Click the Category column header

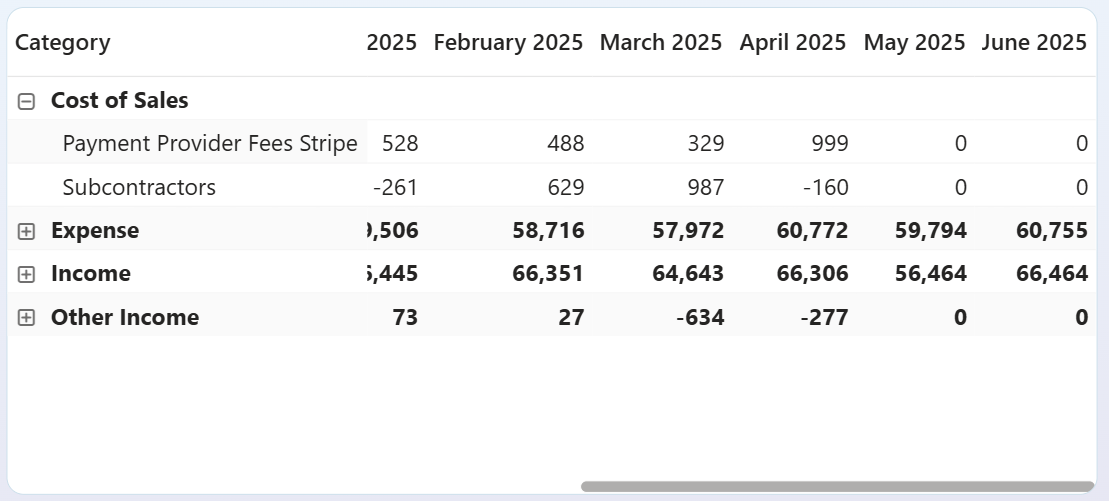click(63, 43)
